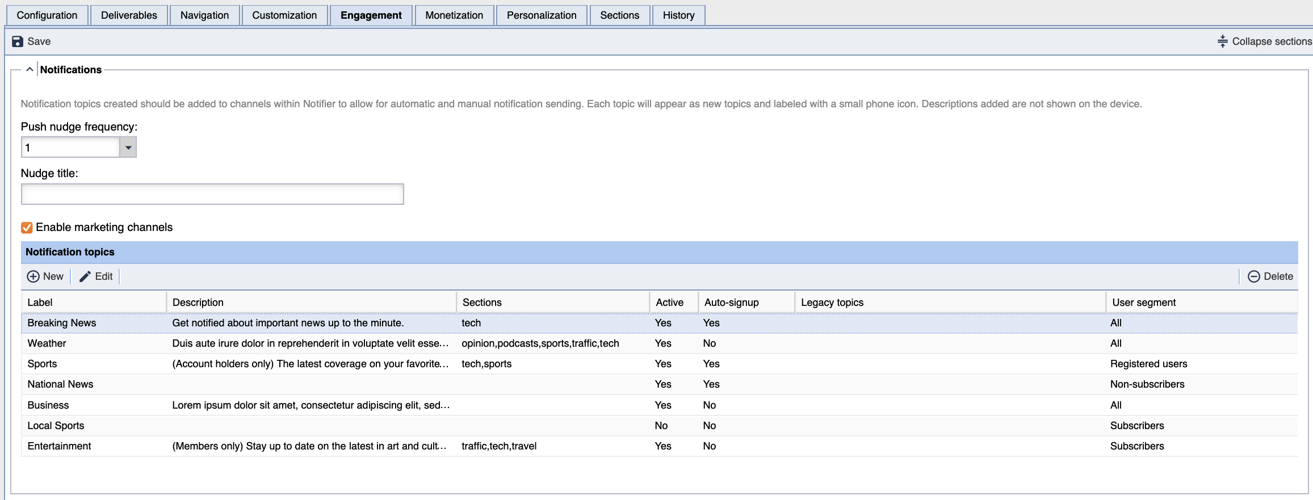Click 'Registered users' segment cell
1313x500 pixels.
click(1148, 364)
